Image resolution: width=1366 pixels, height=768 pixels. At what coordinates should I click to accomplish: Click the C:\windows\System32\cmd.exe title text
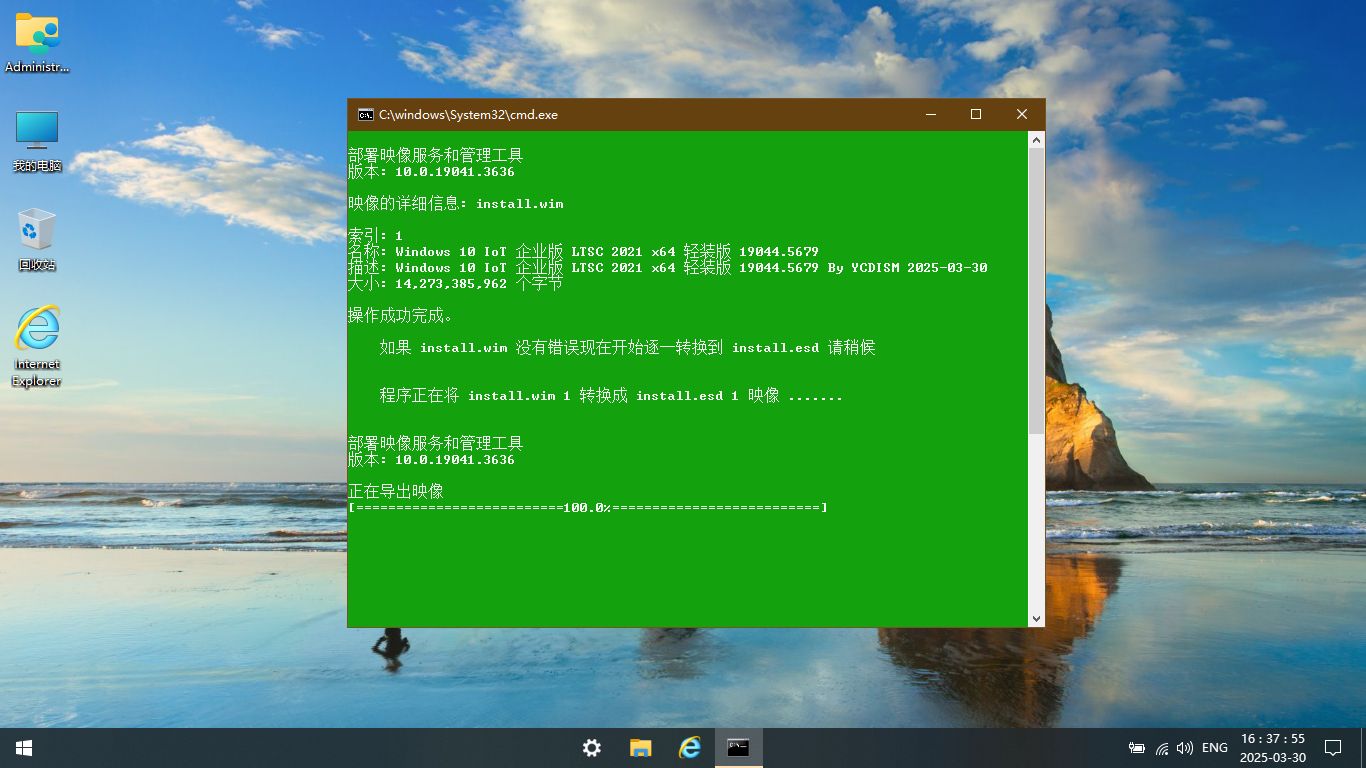point(468,115)
